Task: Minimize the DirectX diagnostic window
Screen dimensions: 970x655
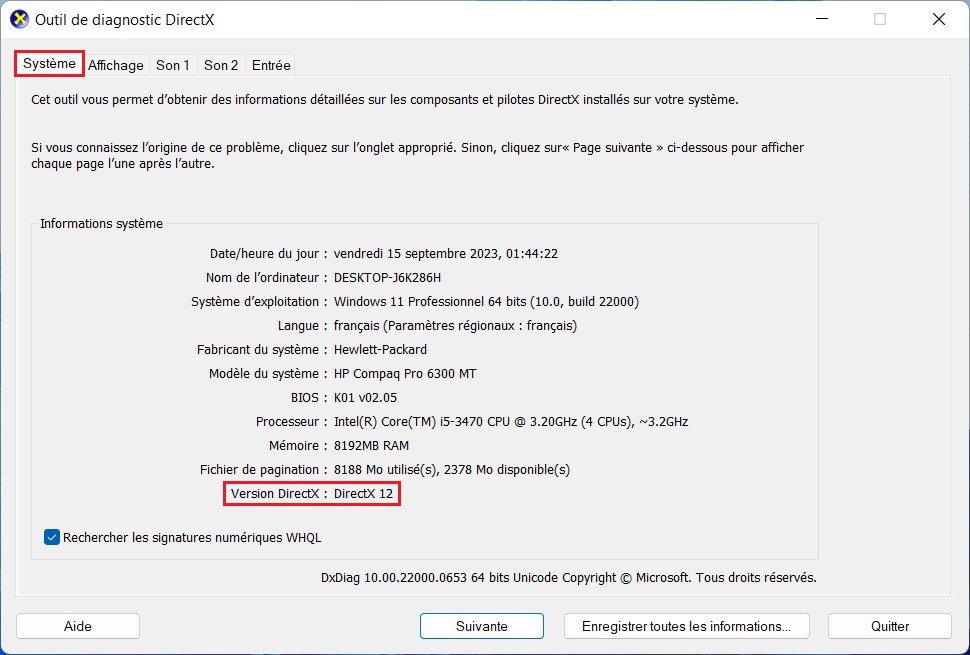Action: 822,19
